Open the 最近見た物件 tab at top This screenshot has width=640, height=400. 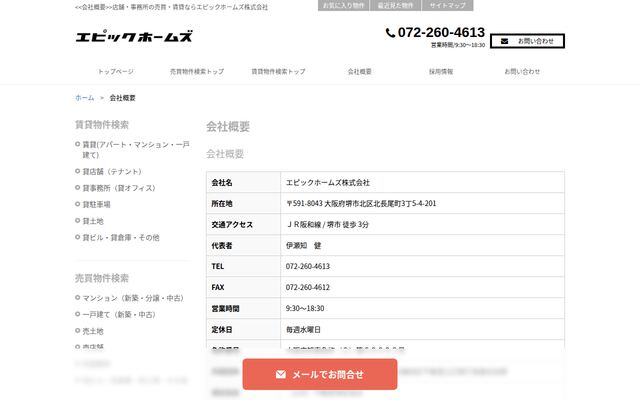pyautogui.click(x=395, y=5)
